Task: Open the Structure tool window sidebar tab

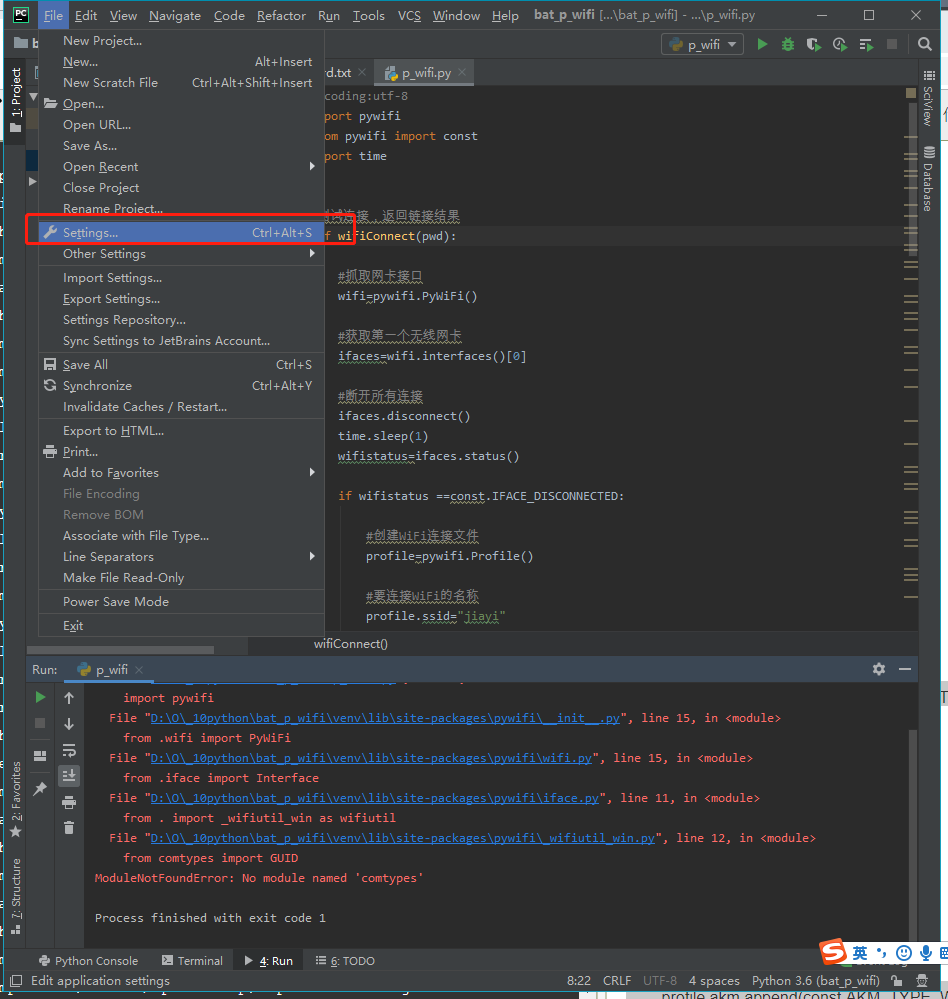Action: coord(16,895)
